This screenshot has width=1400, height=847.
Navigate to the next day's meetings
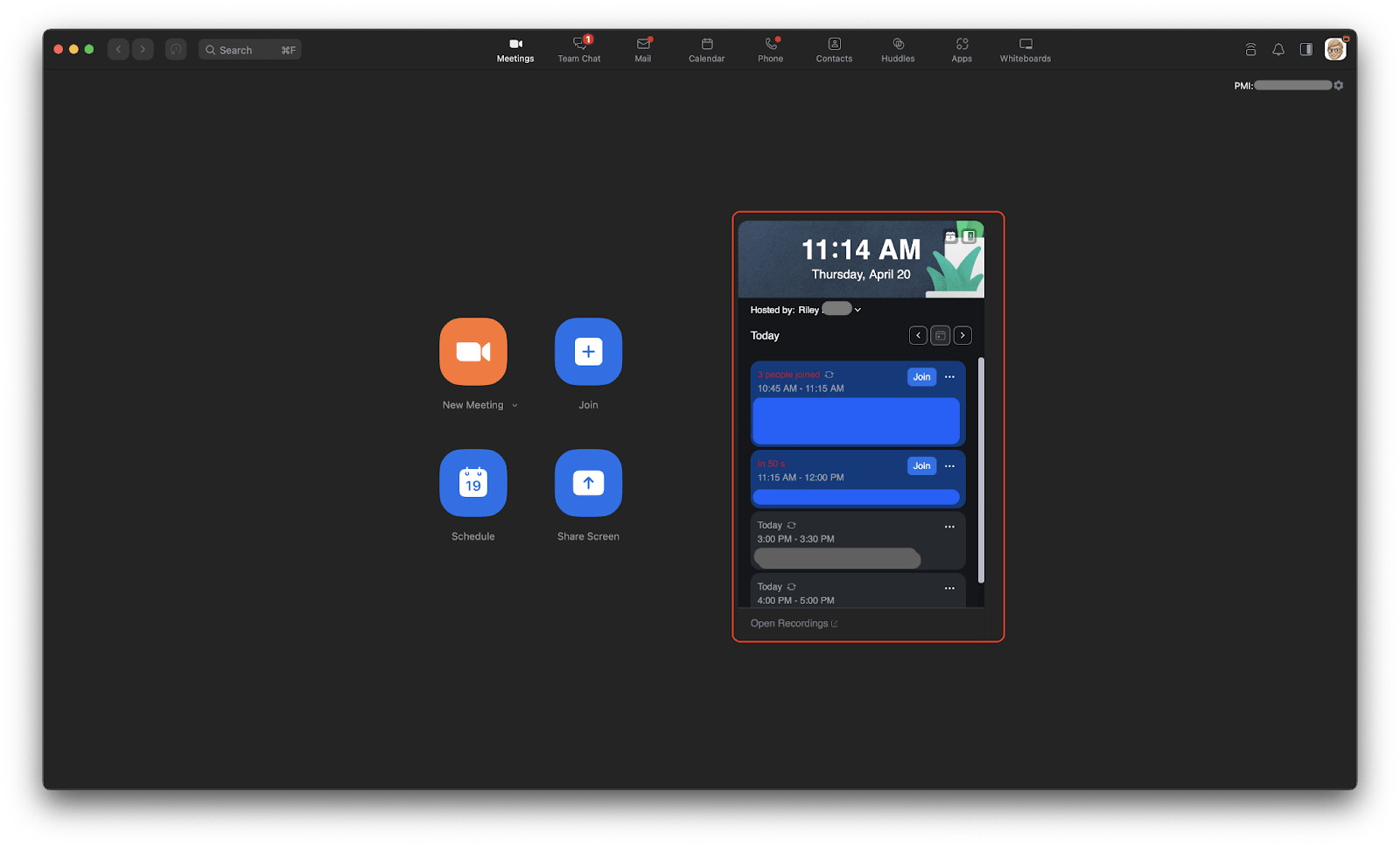(962, 335)
